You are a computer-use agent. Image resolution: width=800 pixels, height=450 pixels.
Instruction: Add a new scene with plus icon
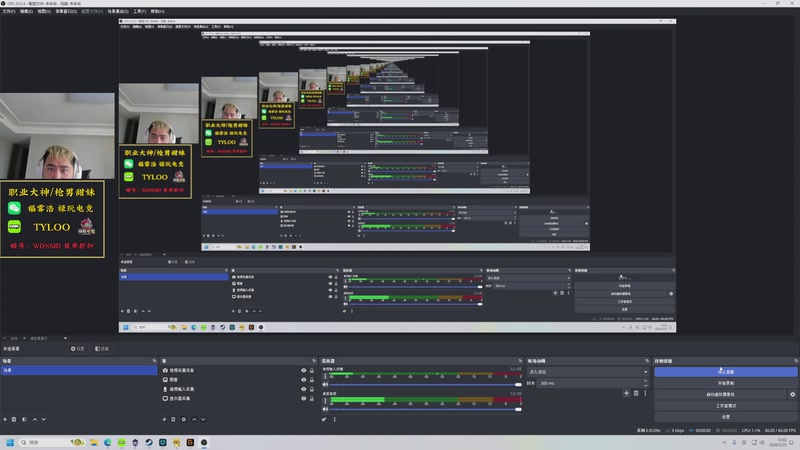[5, 419]
